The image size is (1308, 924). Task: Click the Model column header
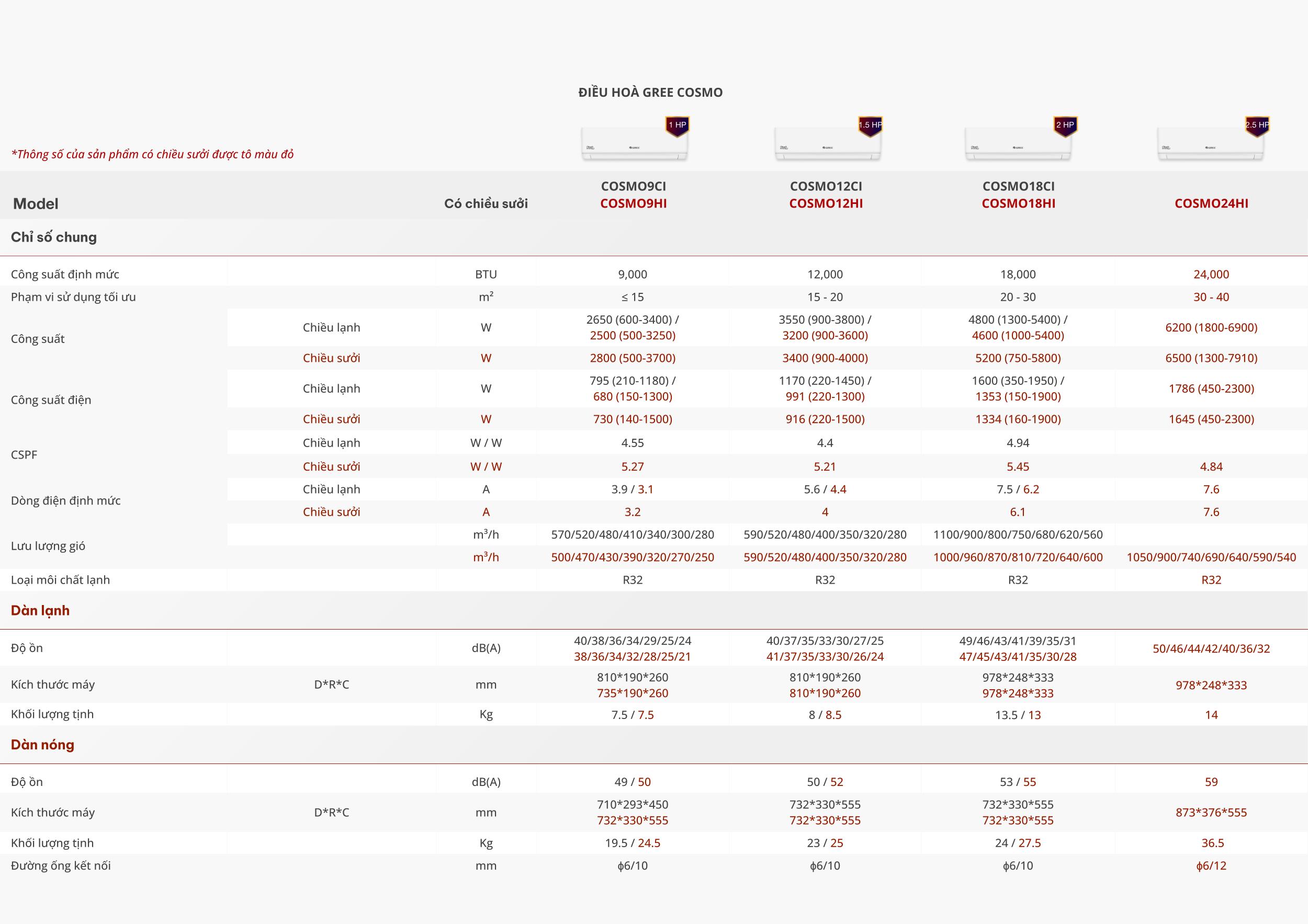[x=36, y=204]
